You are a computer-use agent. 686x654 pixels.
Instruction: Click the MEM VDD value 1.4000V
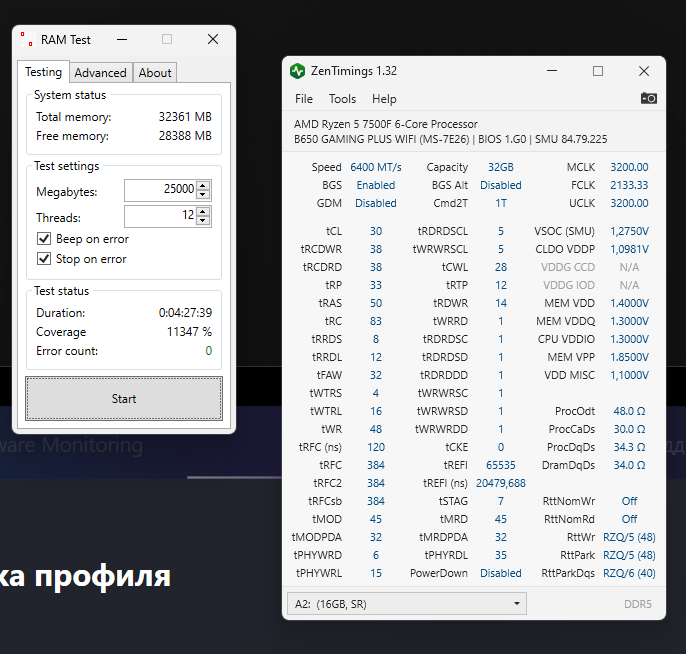[x=629, y=303]
